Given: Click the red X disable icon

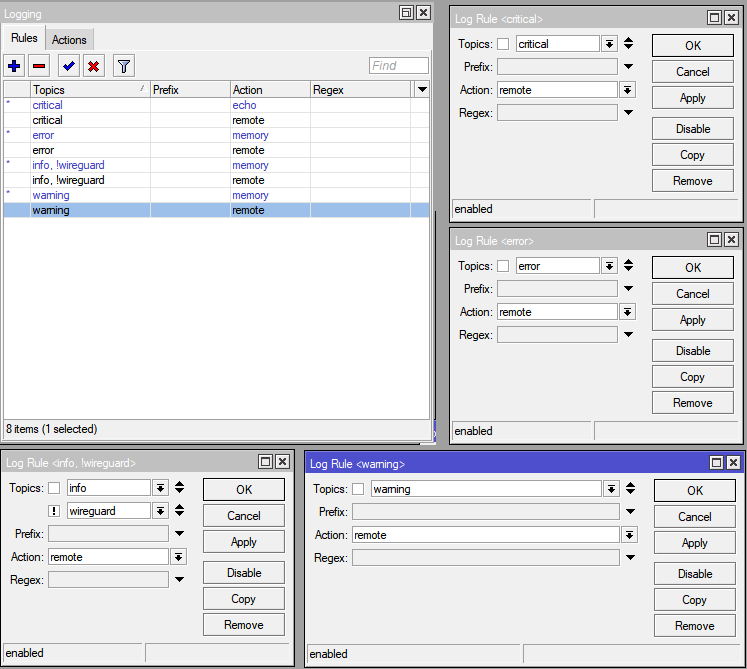Looking at the screenshot, I should pos(94,66).
